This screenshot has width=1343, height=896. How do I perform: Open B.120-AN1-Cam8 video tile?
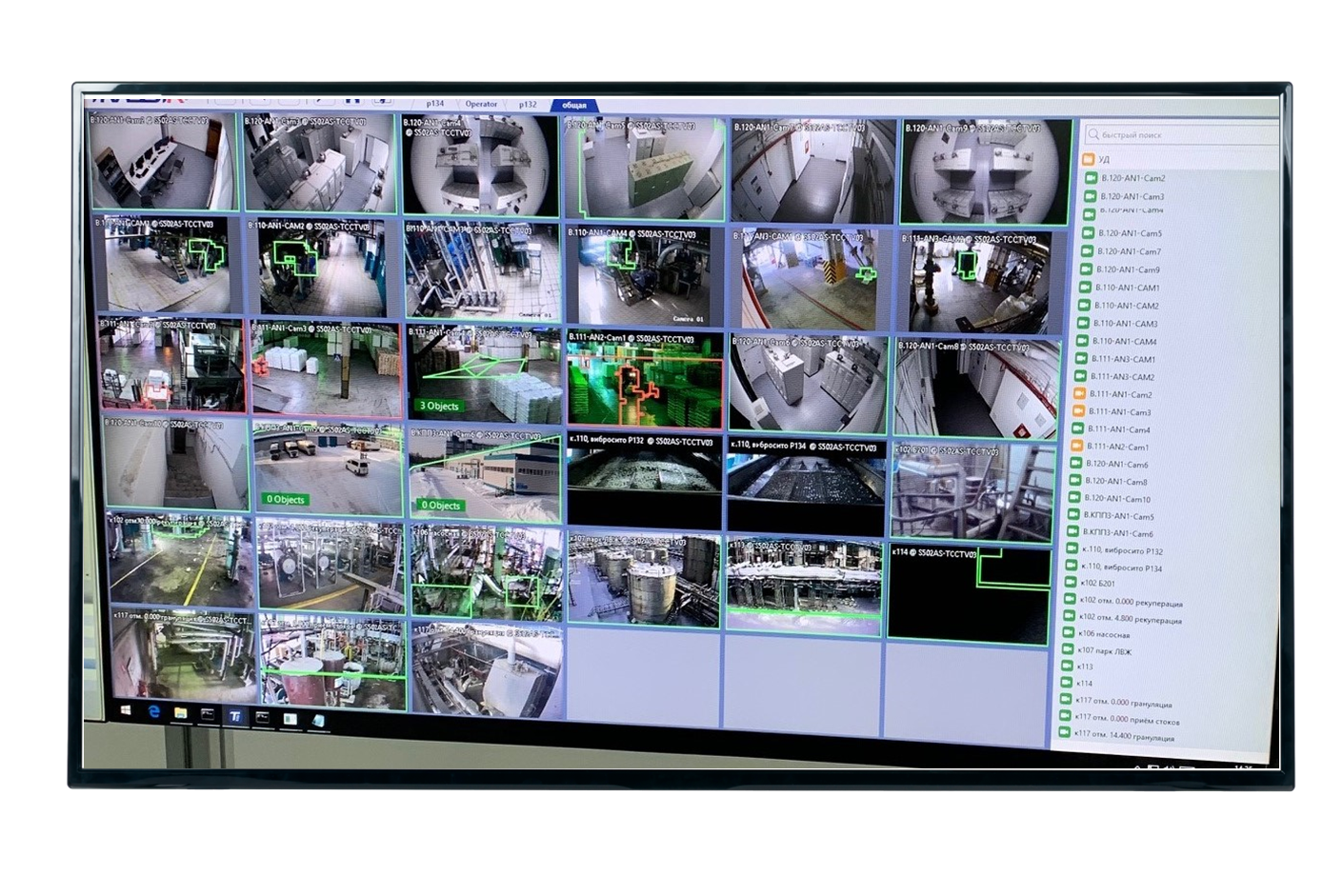(977, 388)
